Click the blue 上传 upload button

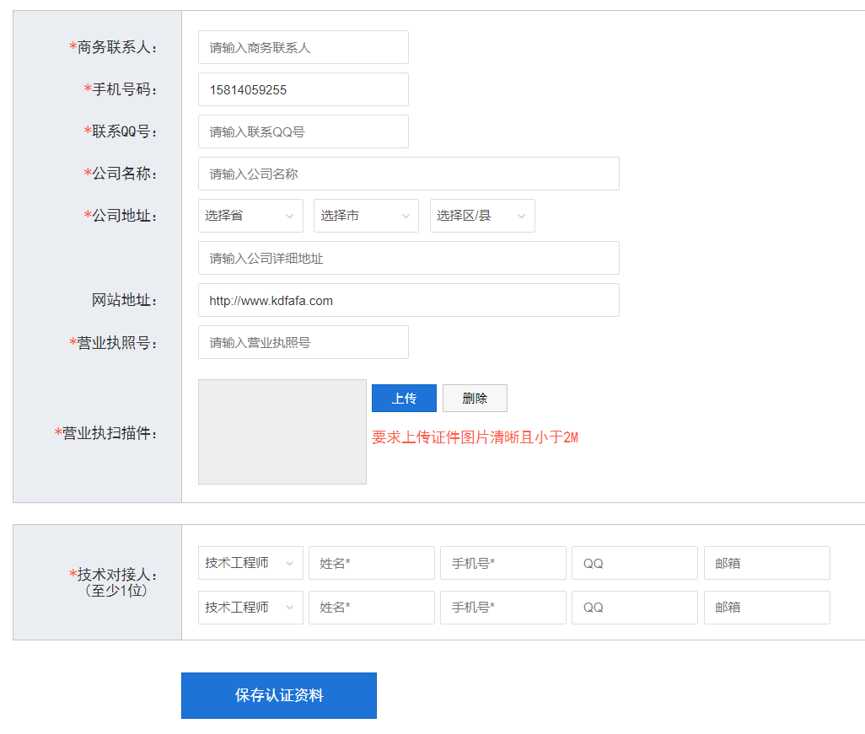tap(403, 397)
